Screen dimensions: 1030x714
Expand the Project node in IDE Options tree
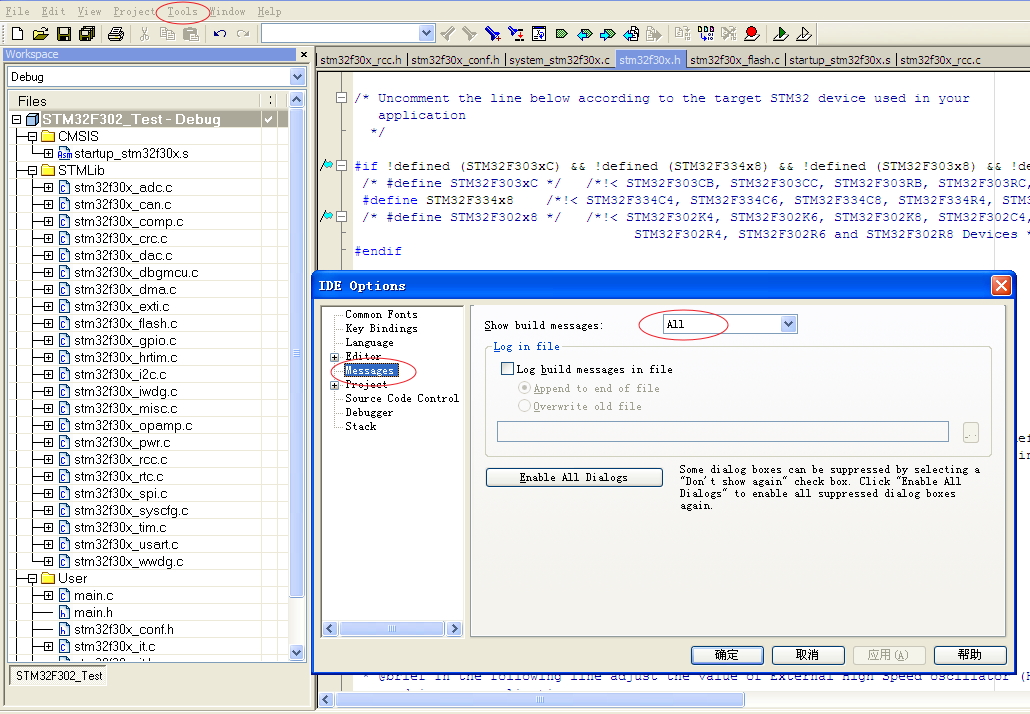point(334,386)
